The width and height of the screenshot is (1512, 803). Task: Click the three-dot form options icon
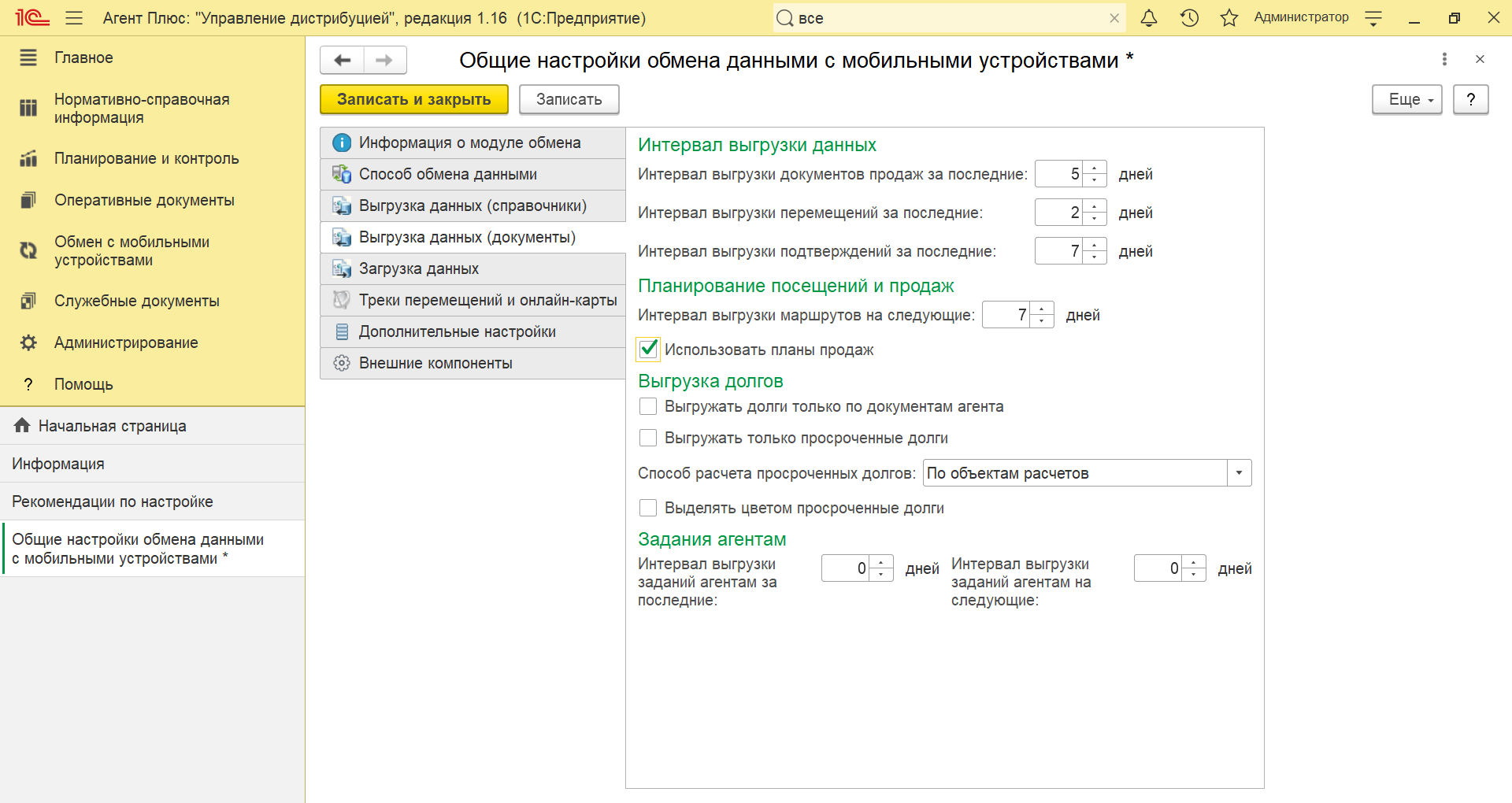pos(1443,59)
